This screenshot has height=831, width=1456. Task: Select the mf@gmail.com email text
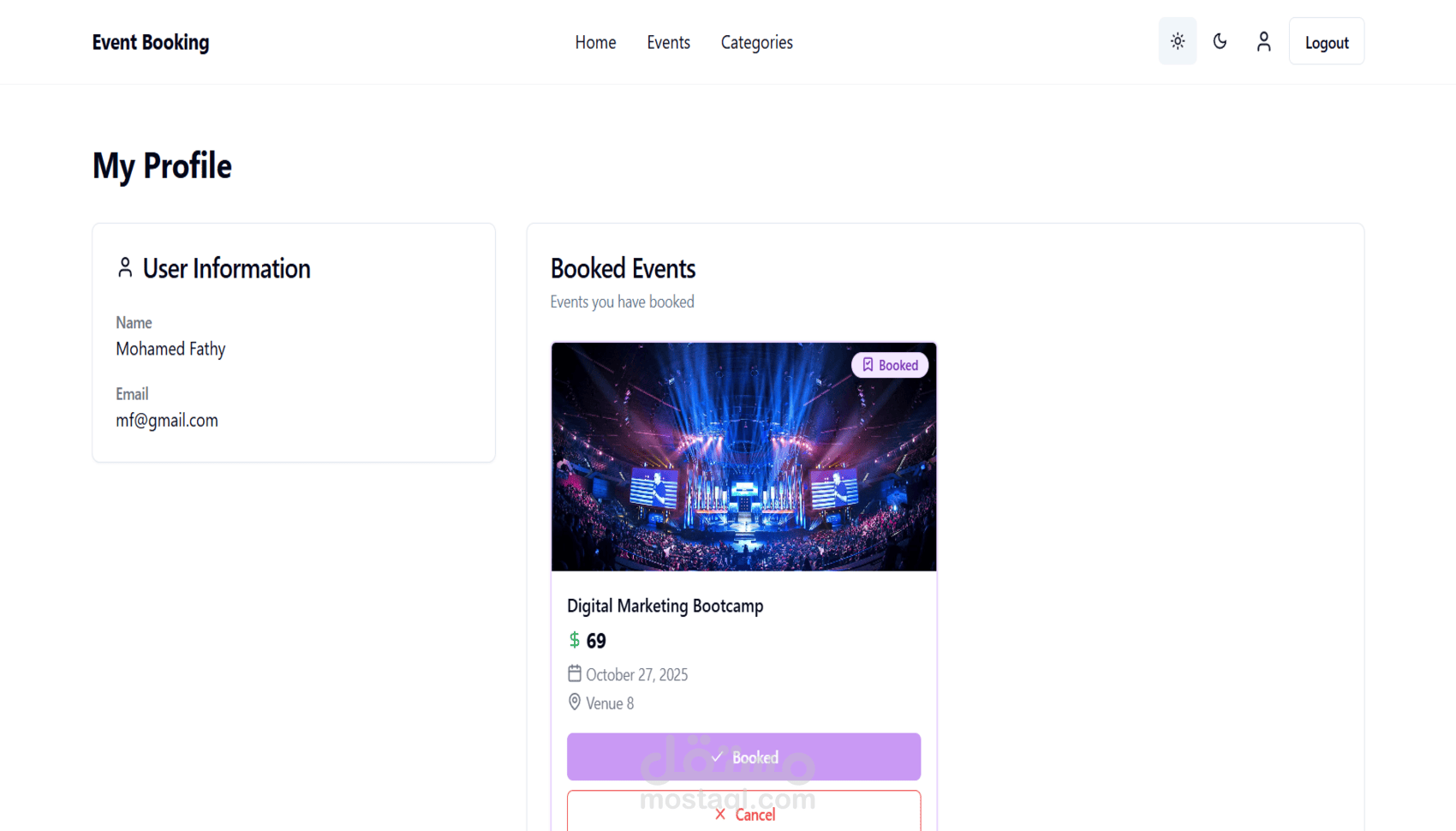(167, 421)
